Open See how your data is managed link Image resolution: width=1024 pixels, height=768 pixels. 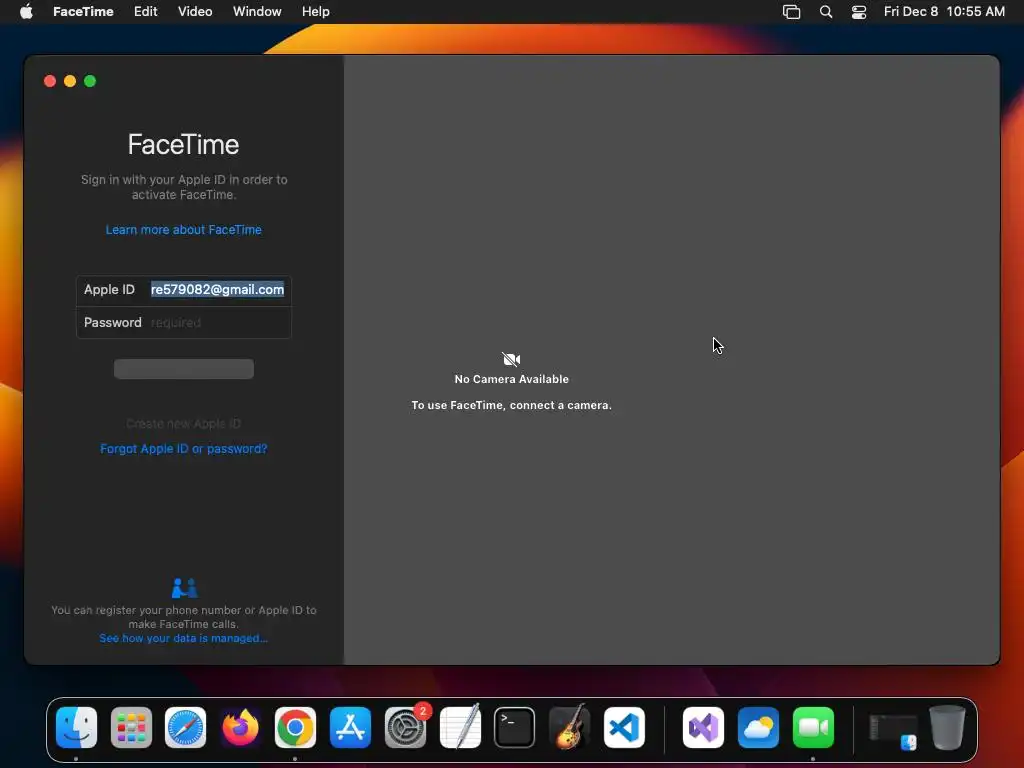point(184,638)
